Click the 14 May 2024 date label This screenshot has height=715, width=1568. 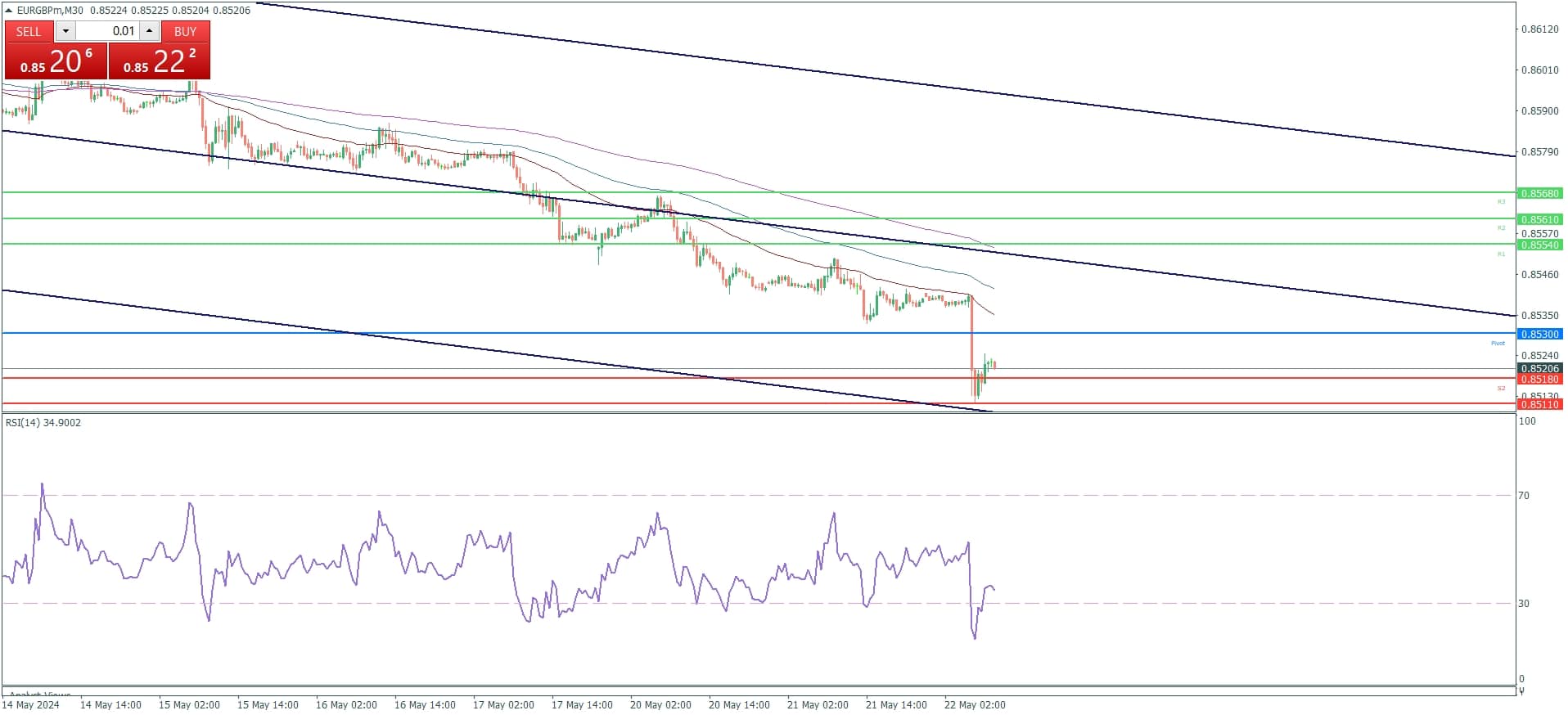[x=31, y=704]
